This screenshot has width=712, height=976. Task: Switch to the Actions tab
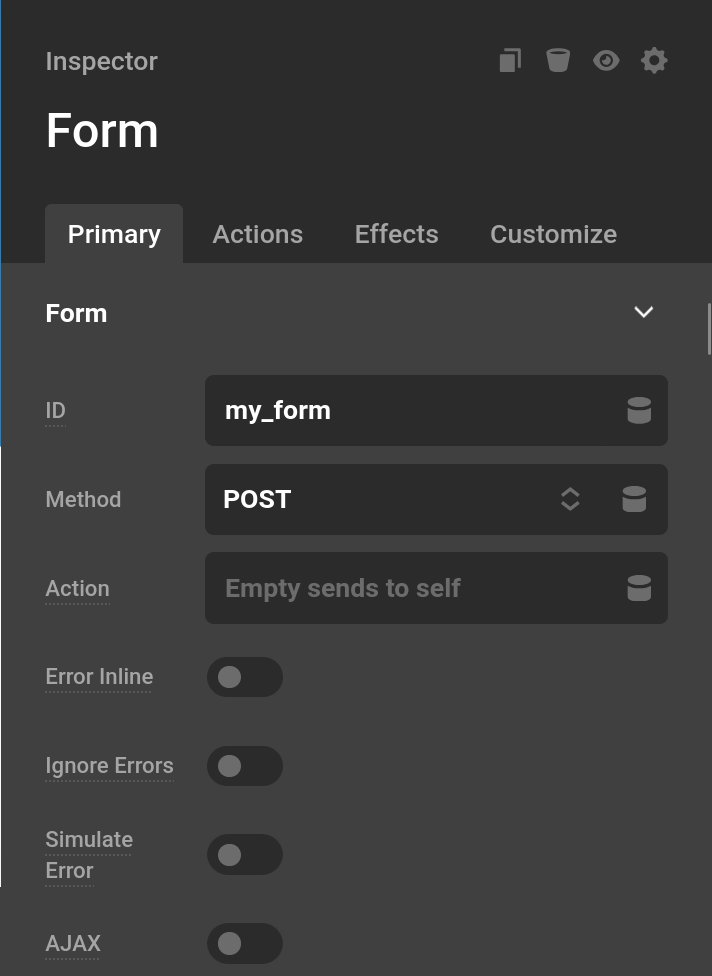(x=257, y=234)
